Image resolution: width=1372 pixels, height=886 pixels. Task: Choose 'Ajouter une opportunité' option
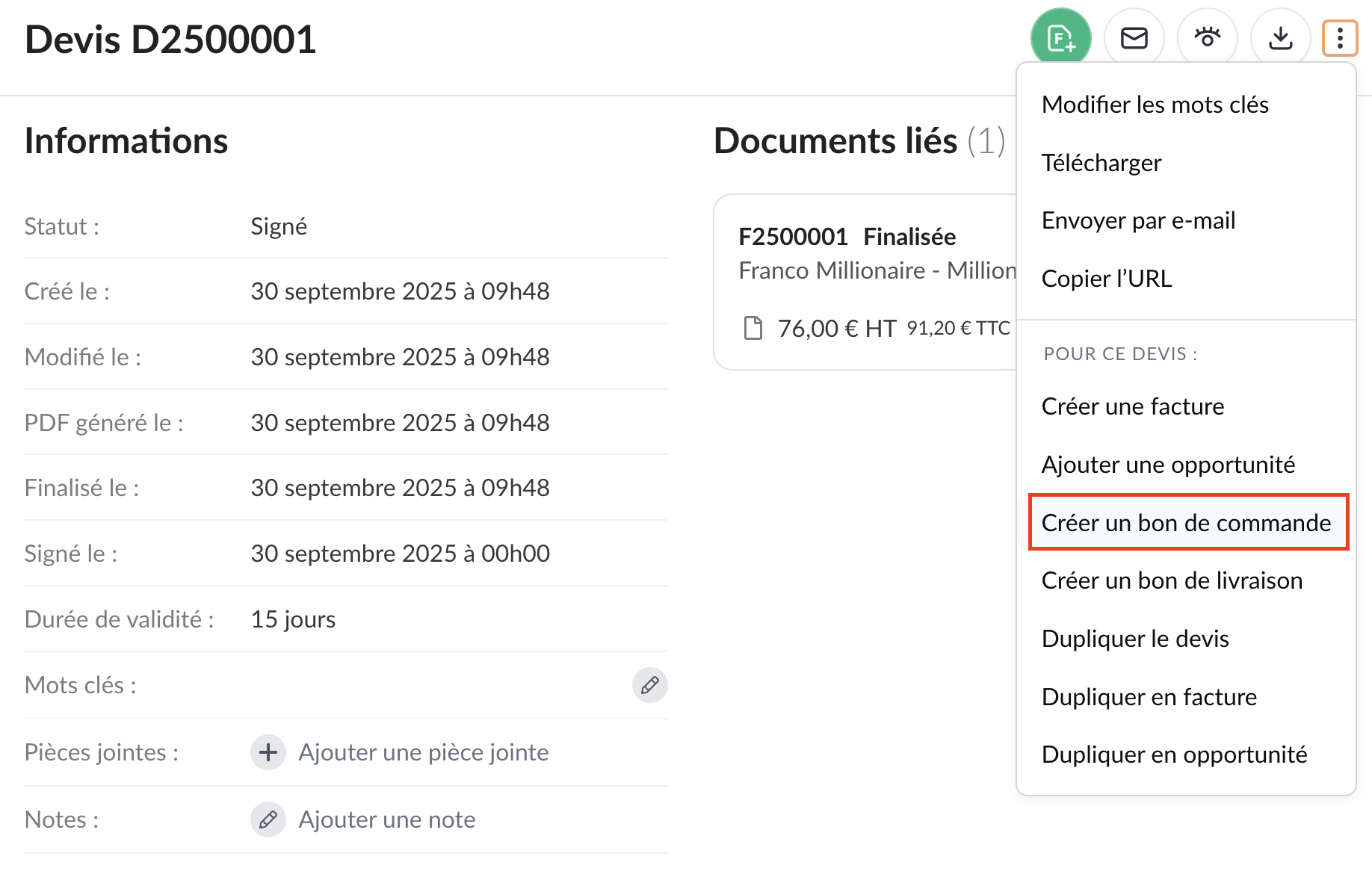point(1168,465)
